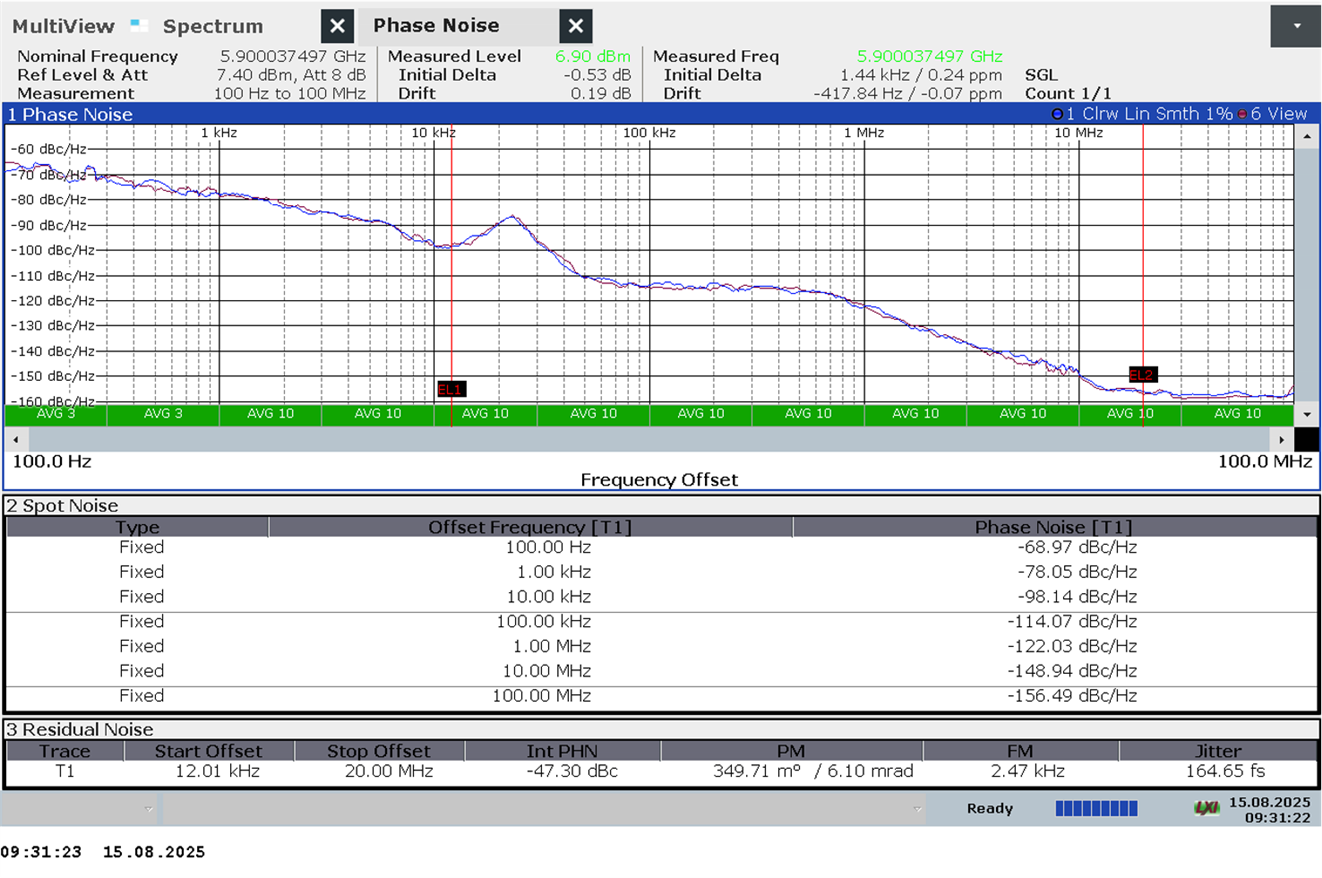1322x878 pixels.
Task: Close the Spectrum tab
Action: (338, 27)
